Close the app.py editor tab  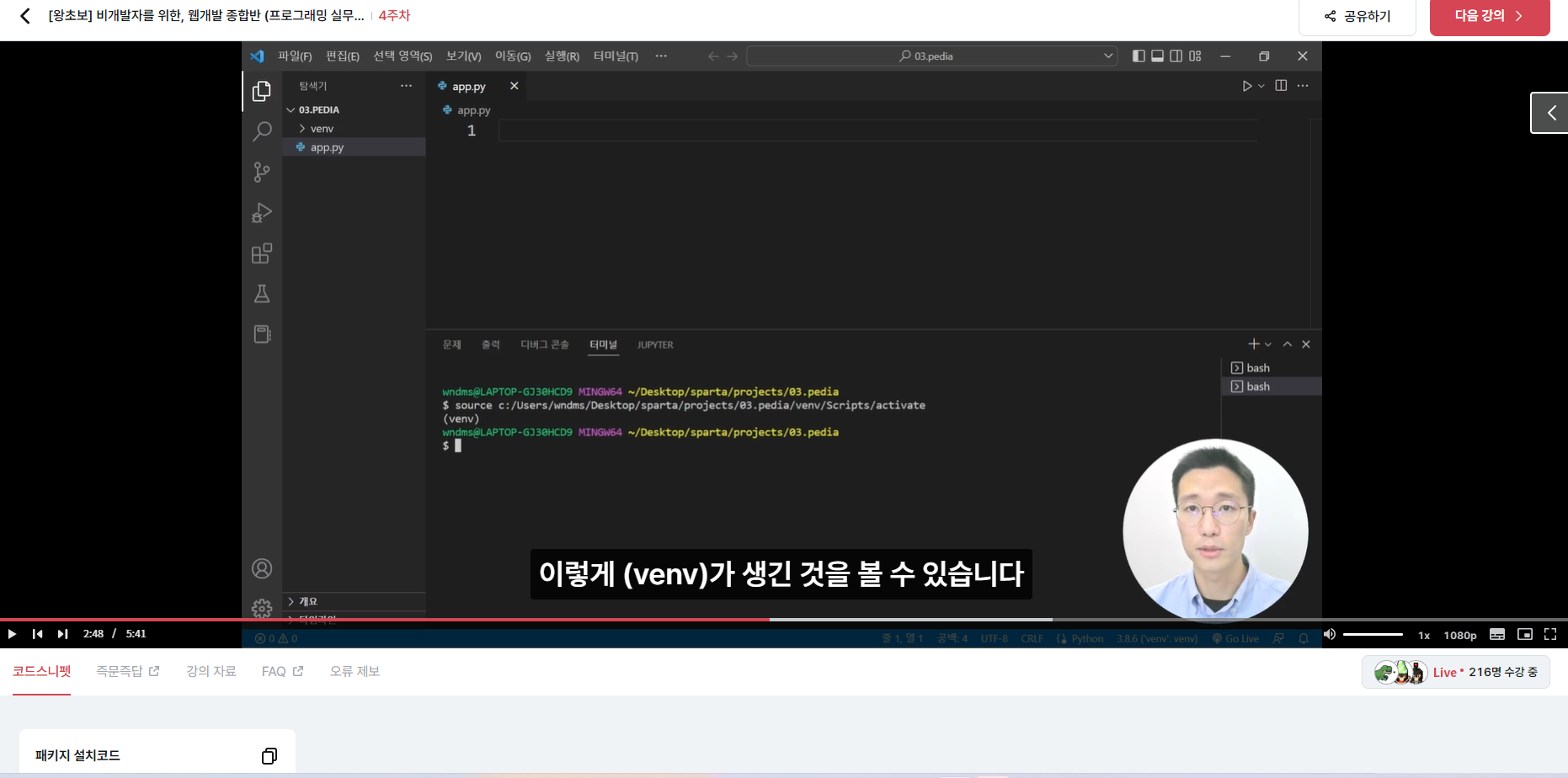(x=514, y=86)
